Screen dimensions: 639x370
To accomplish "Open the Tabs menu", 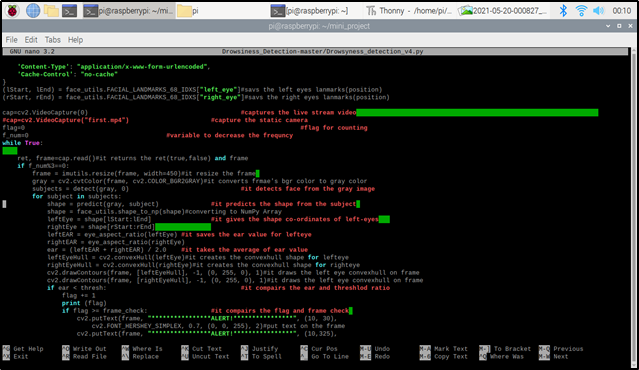I will tap(53, 40).
